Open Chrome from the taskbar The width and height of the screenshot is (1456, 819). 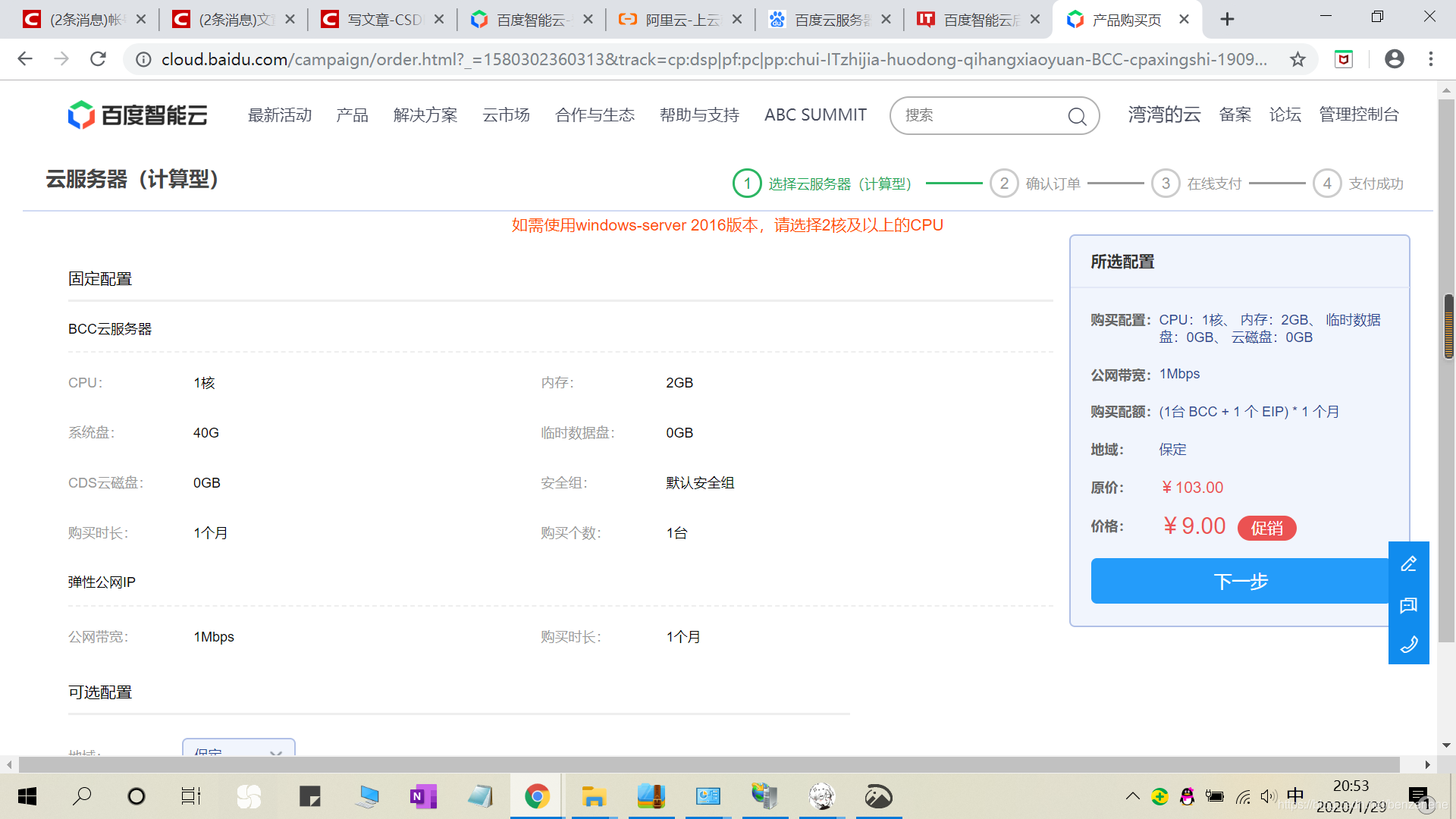point(537,796)
